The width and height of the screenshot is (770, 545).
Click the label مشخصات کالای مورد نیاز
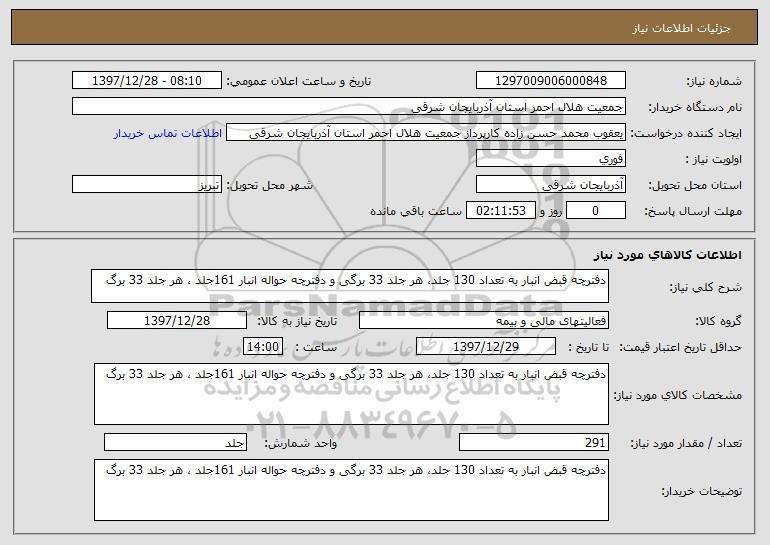point(678,395)
